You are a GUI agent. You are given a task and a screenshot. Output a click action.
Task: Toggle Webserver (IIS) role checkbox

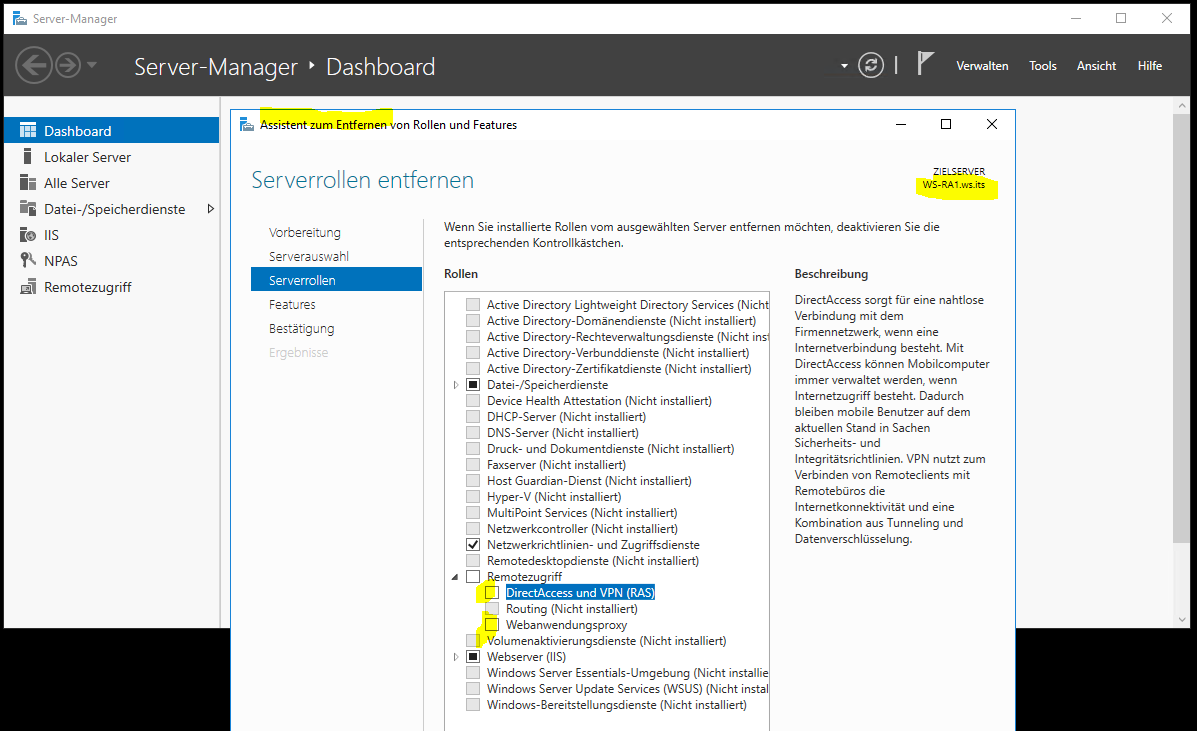tap(473, 657)
